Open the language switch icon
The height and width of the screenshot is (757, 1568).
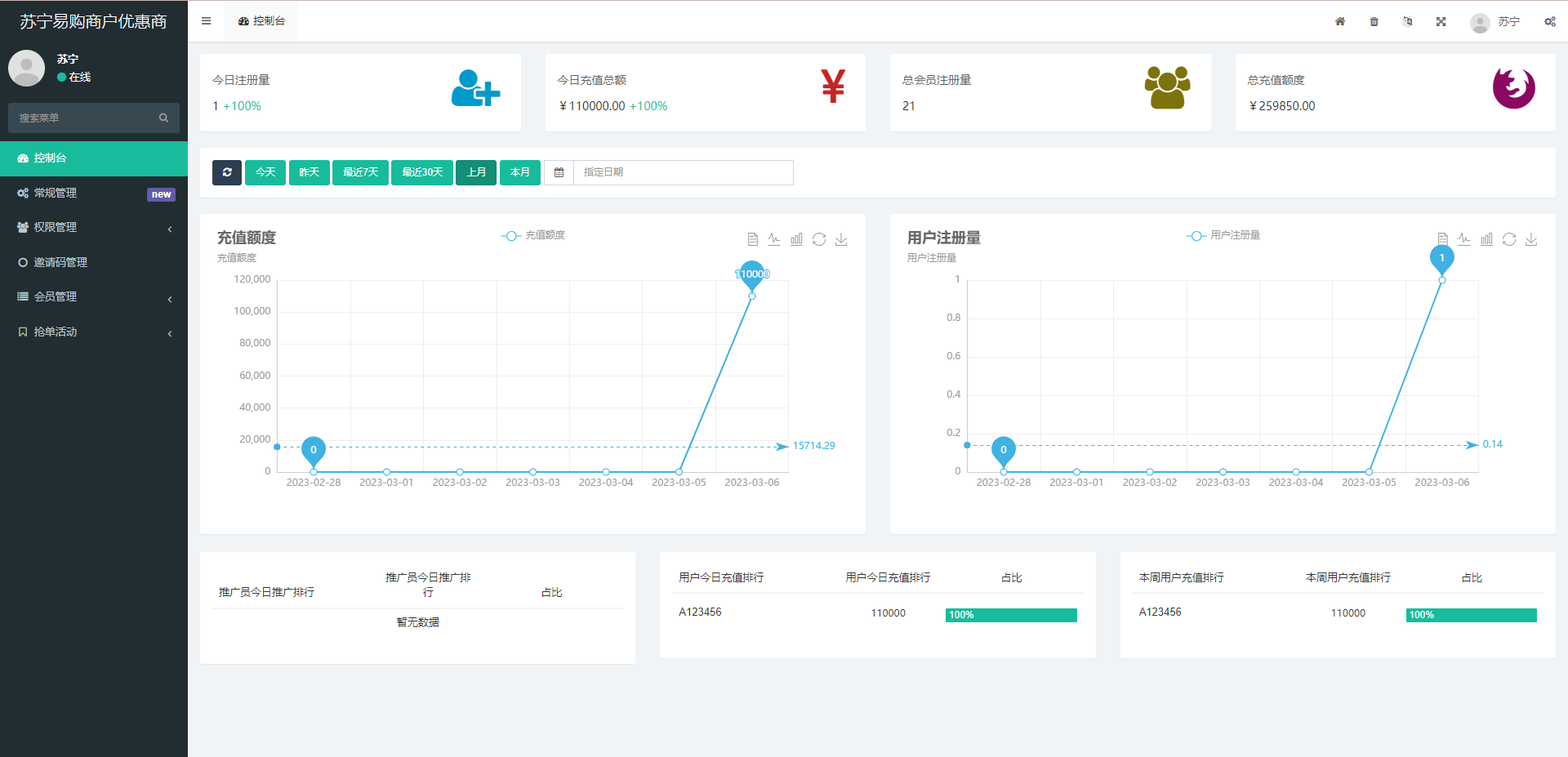click(1407, 22)
